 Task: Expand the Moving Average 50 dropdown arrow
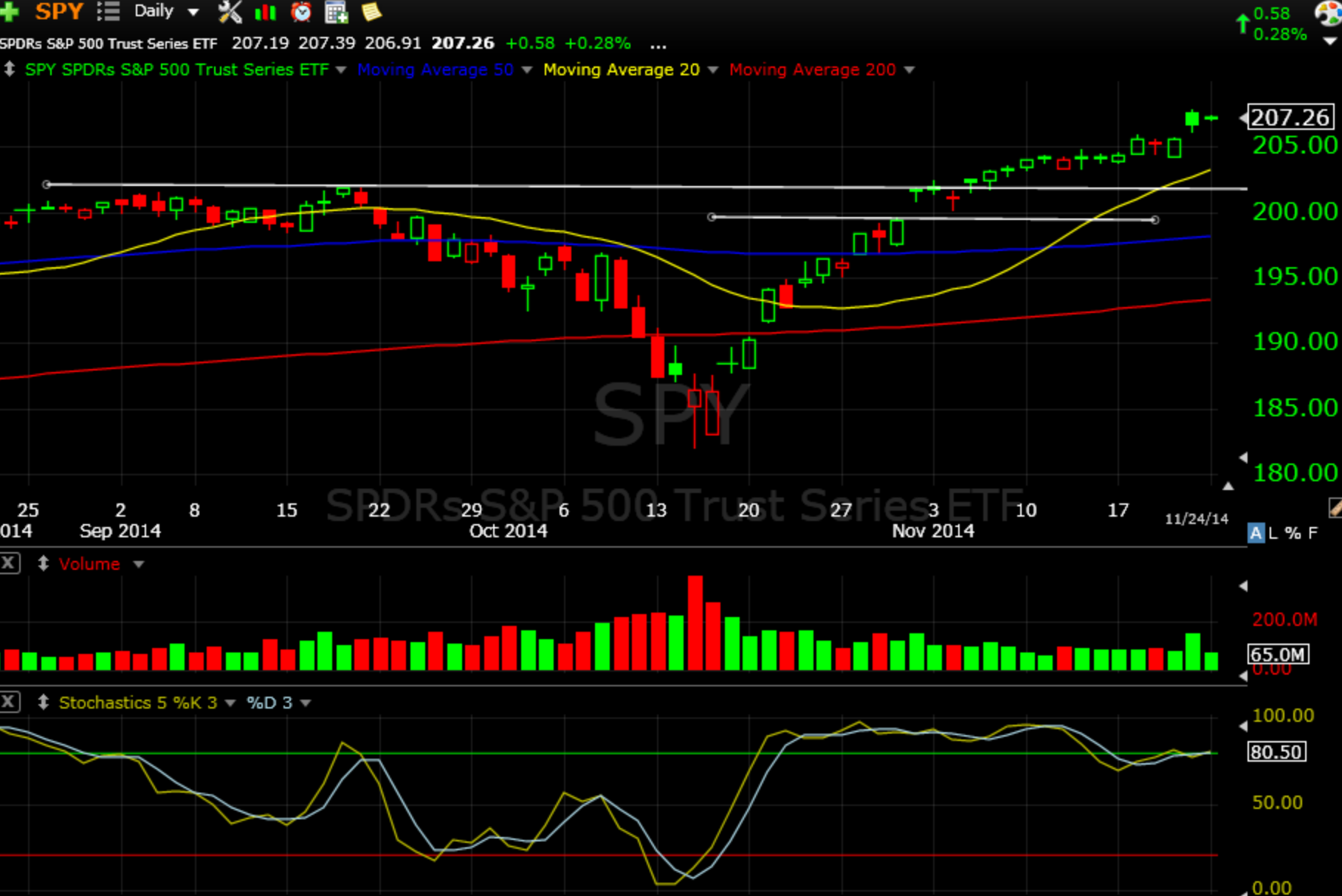tap(527, 69)
